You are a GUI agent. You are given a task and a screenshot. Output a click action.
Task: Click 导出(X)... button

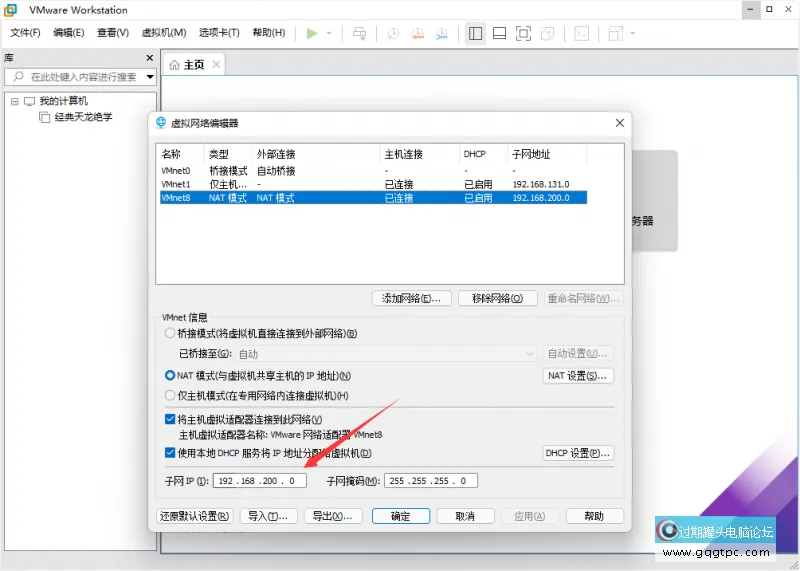(x=333, y=516)
